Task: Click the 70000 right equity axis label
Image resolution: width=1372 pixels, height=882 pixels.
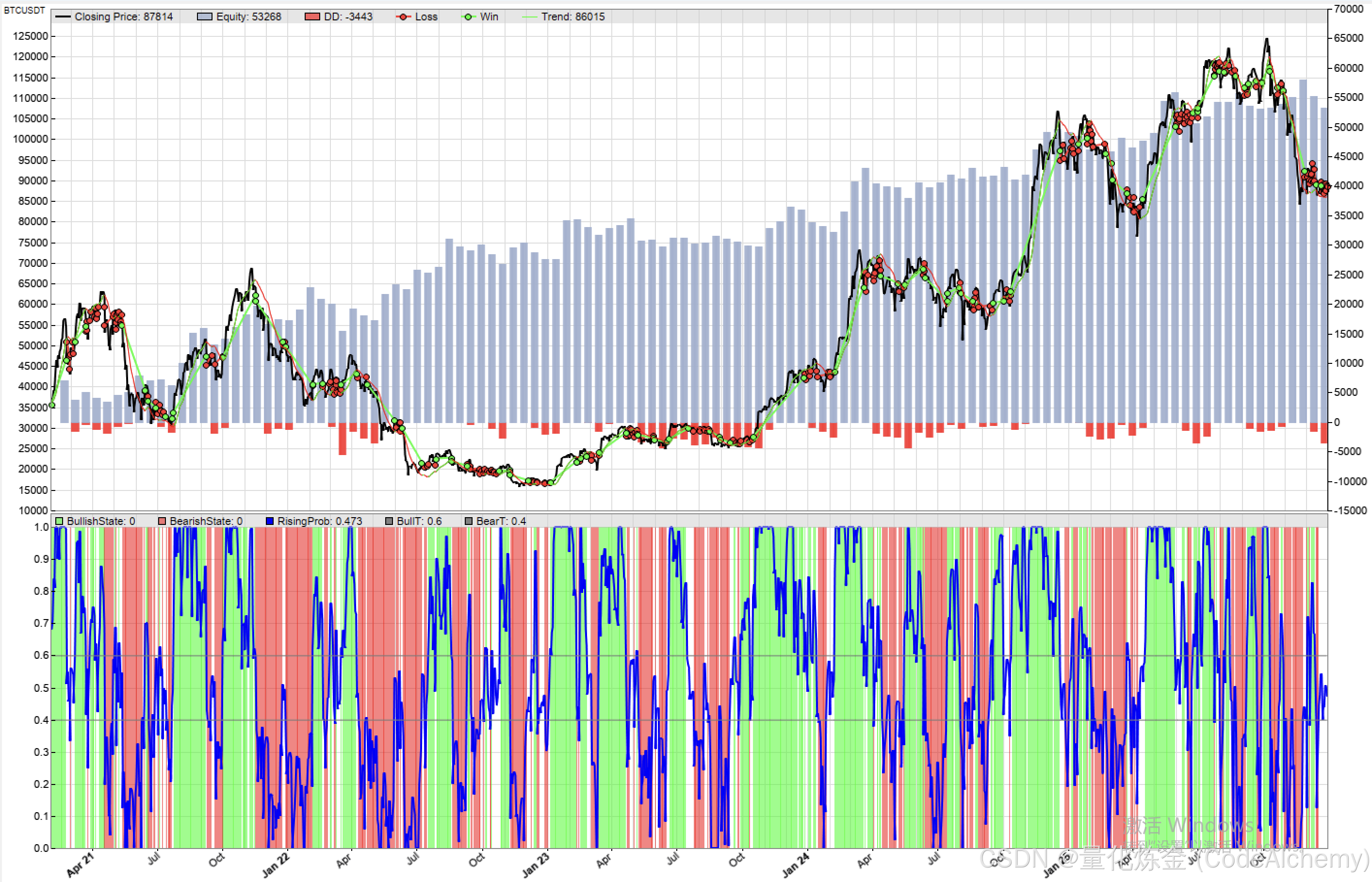Action: click(x=1349, y=9)
